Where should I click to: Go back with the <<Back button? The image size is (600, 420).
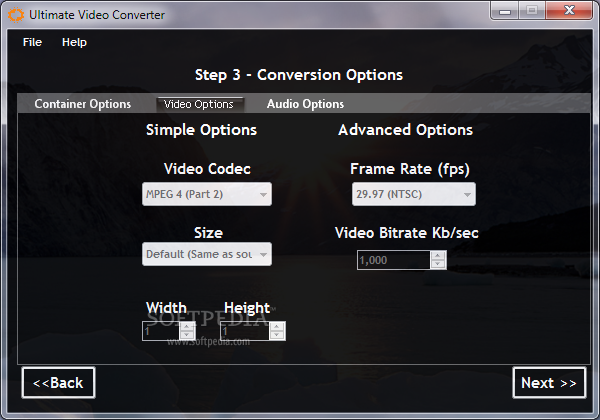(x=58, y=383)
